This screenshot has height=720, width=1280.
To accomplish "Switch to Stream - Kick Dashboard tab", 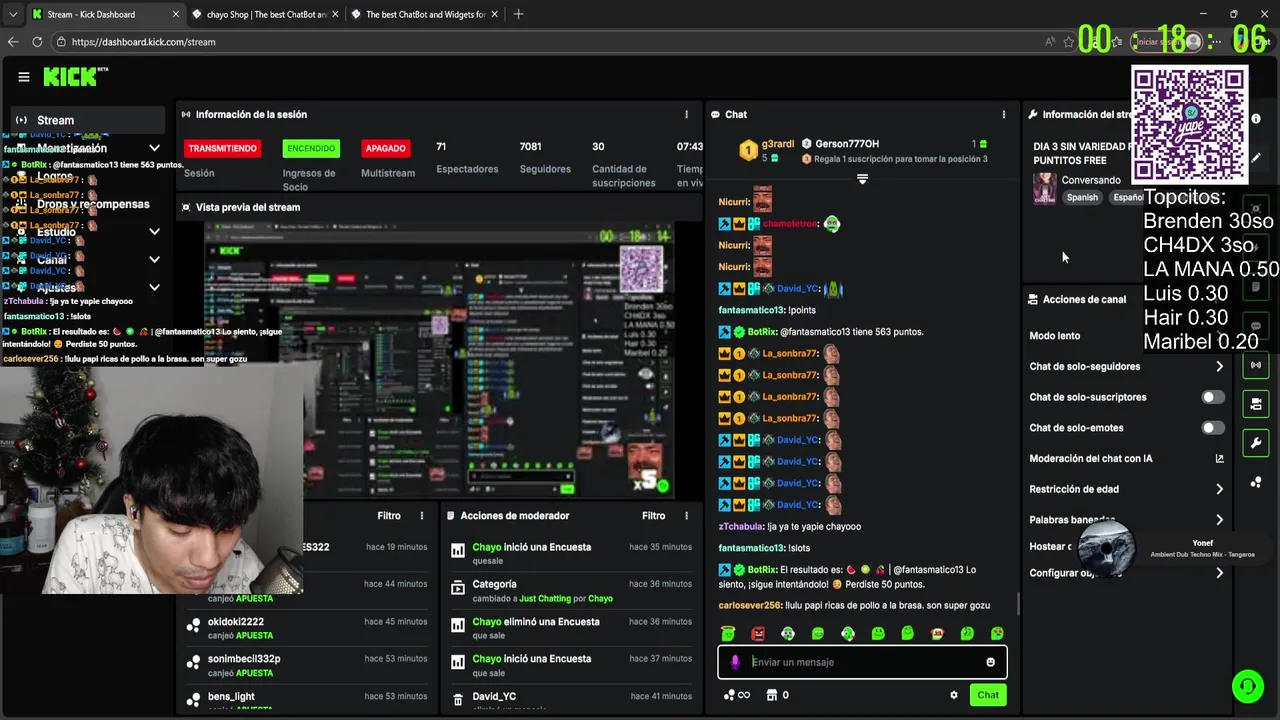I will [x=106, y=14].
